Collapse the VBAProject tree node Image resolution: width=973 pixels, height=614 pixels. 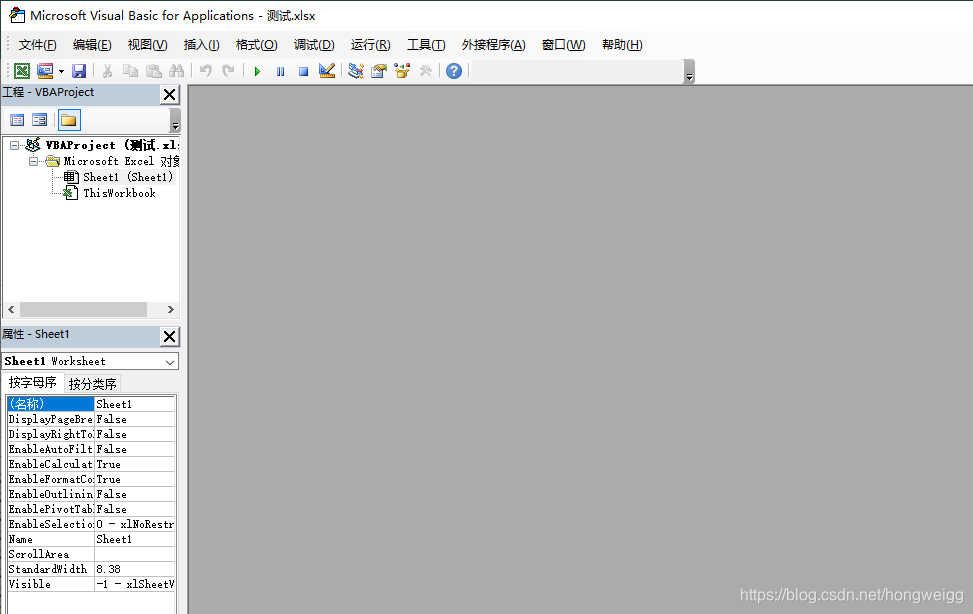tap(14, 145)
